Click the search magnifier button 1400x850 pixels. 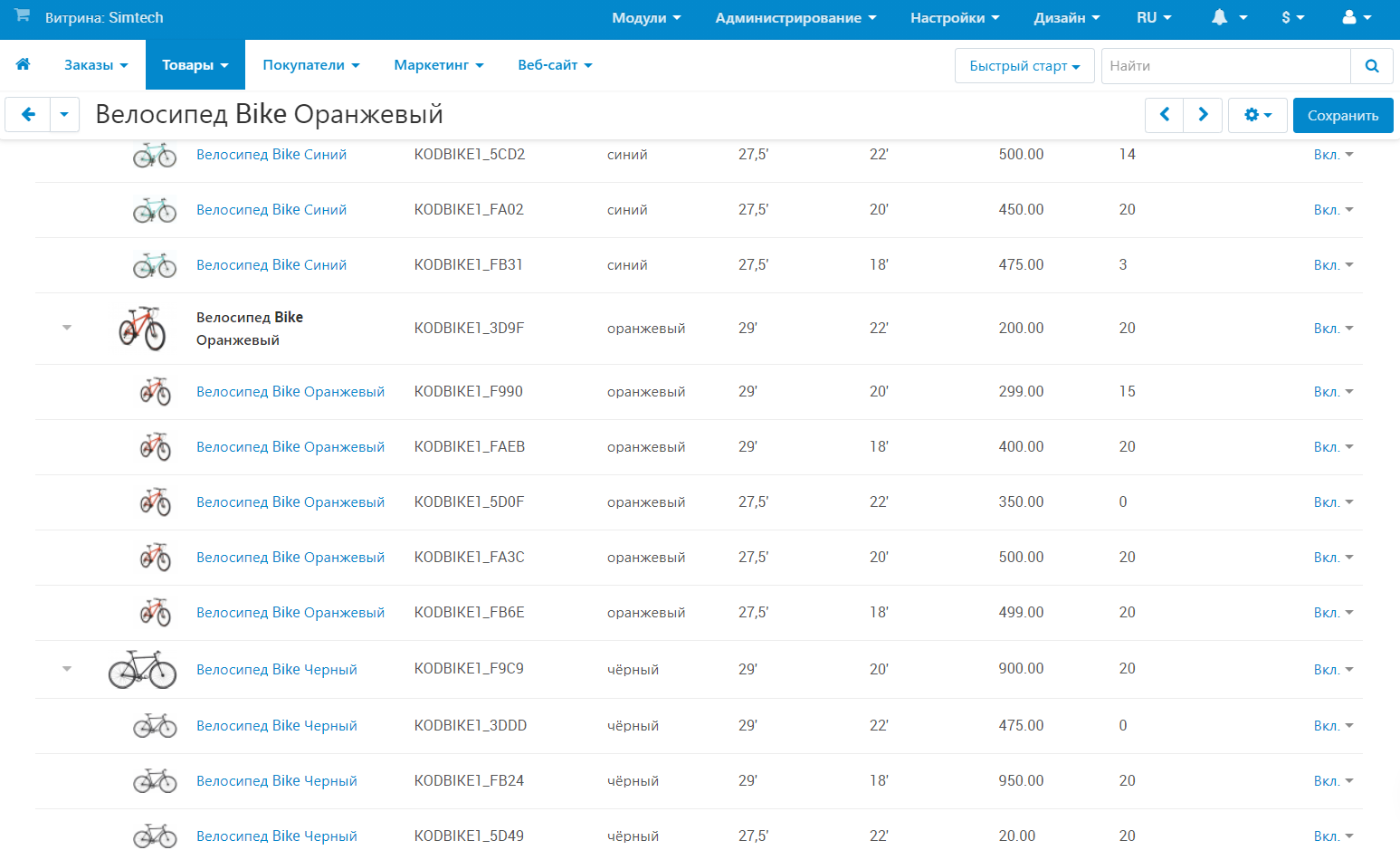(1371, 66)
